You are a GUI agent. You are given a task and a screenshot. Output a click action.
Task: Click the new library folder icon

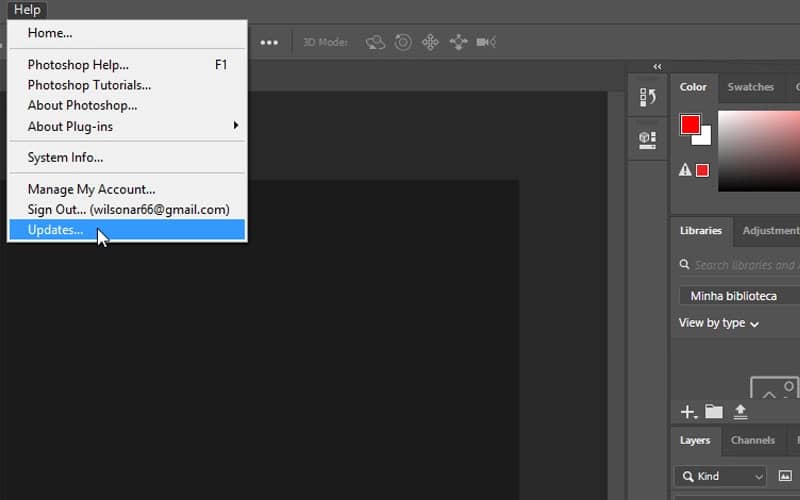click(714, 411)
